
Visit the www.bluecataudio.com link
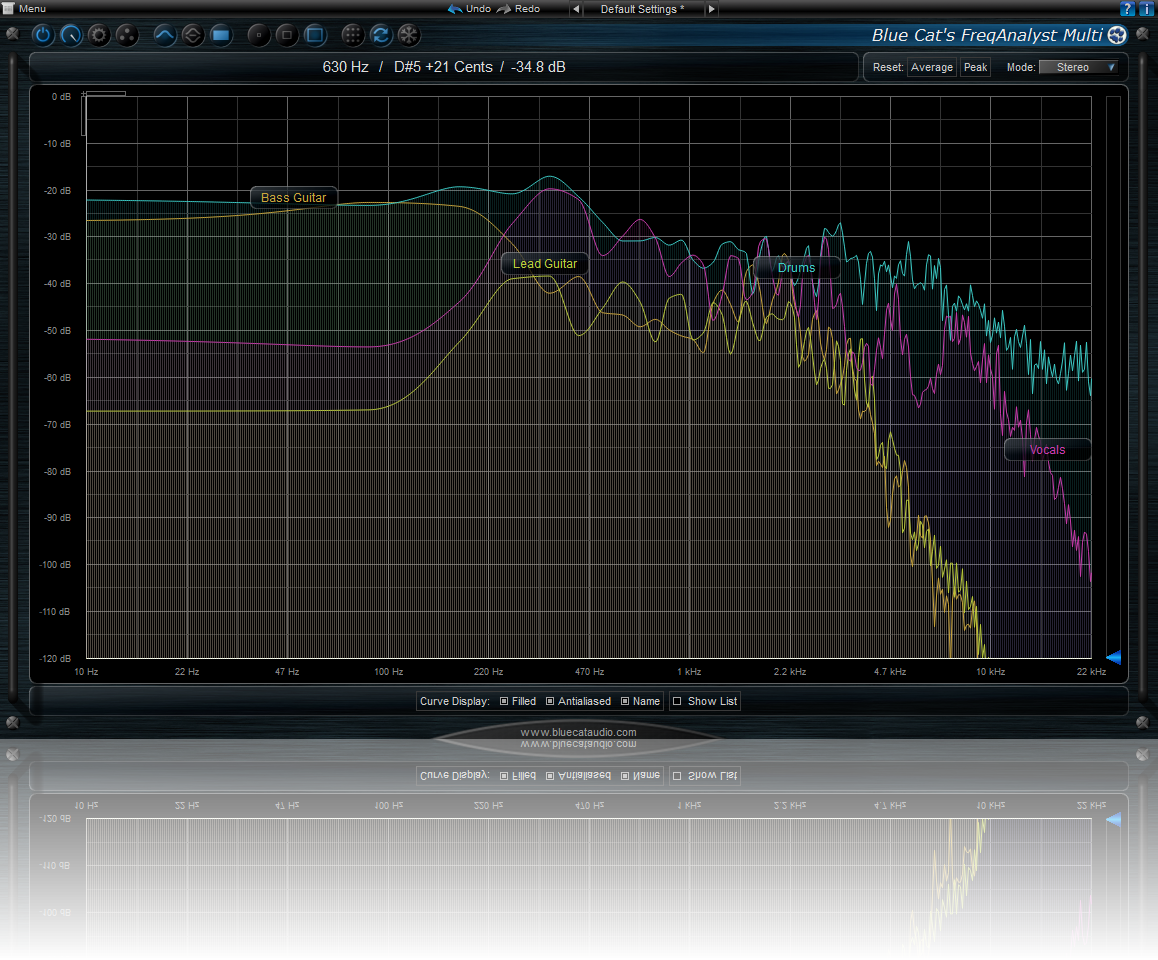[x=578, y=733]
